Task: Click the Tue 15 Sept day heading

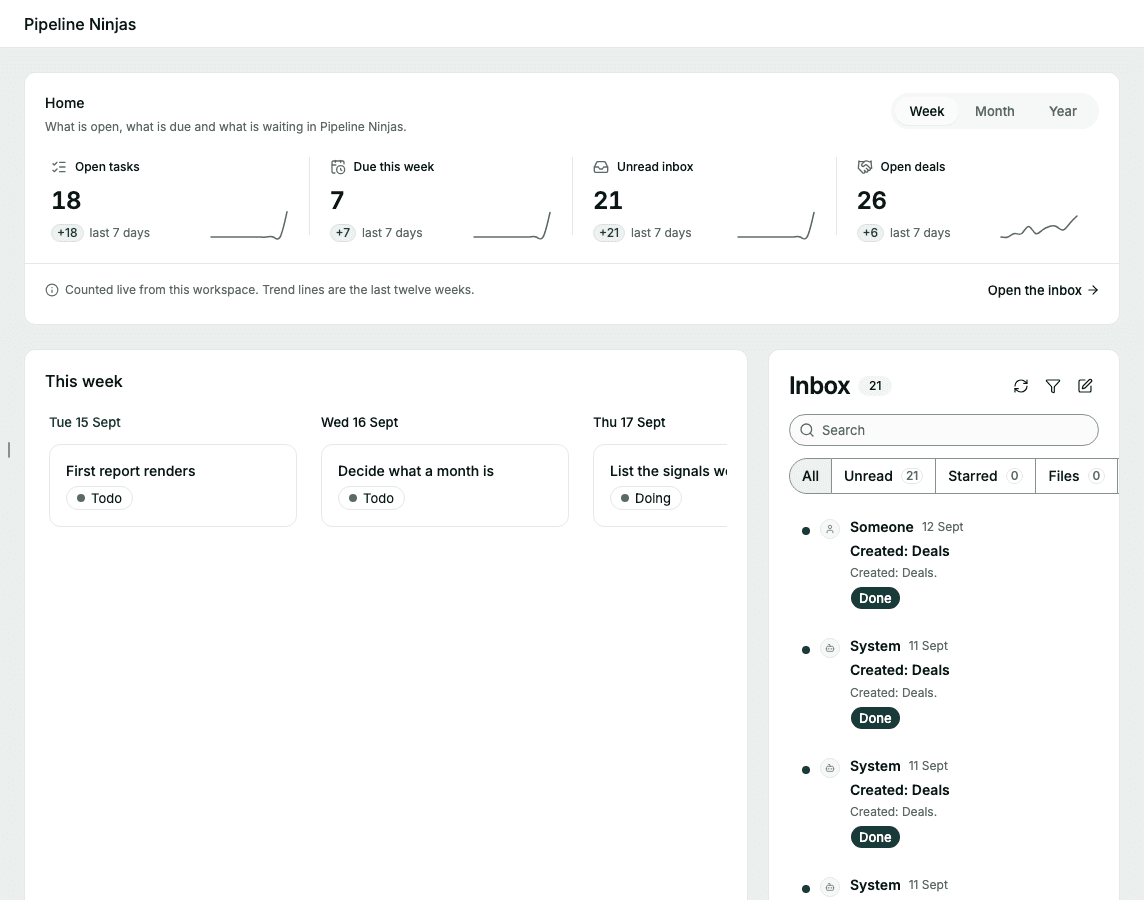Action: coord(85,422)
